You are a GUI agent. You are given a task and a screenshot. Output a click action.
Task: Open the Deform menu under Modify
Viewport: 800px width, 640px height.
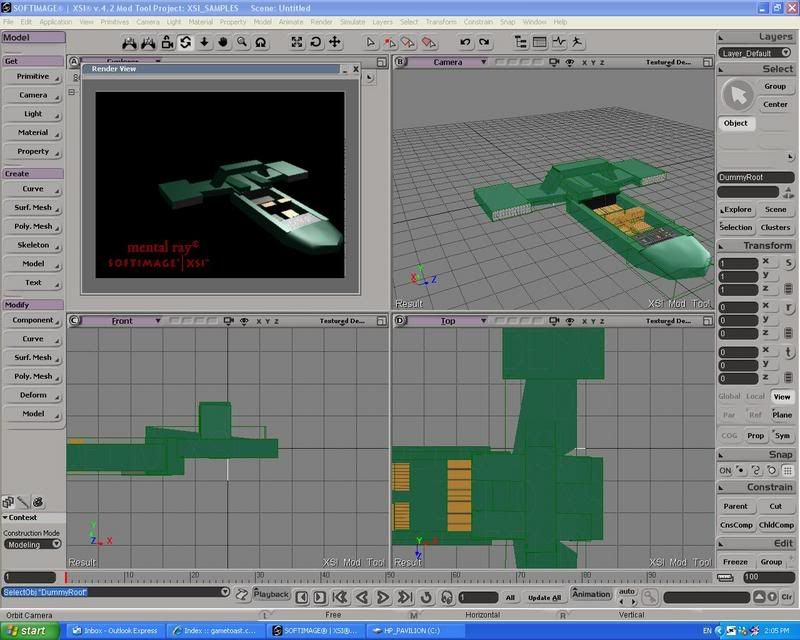tap(33, 395)
